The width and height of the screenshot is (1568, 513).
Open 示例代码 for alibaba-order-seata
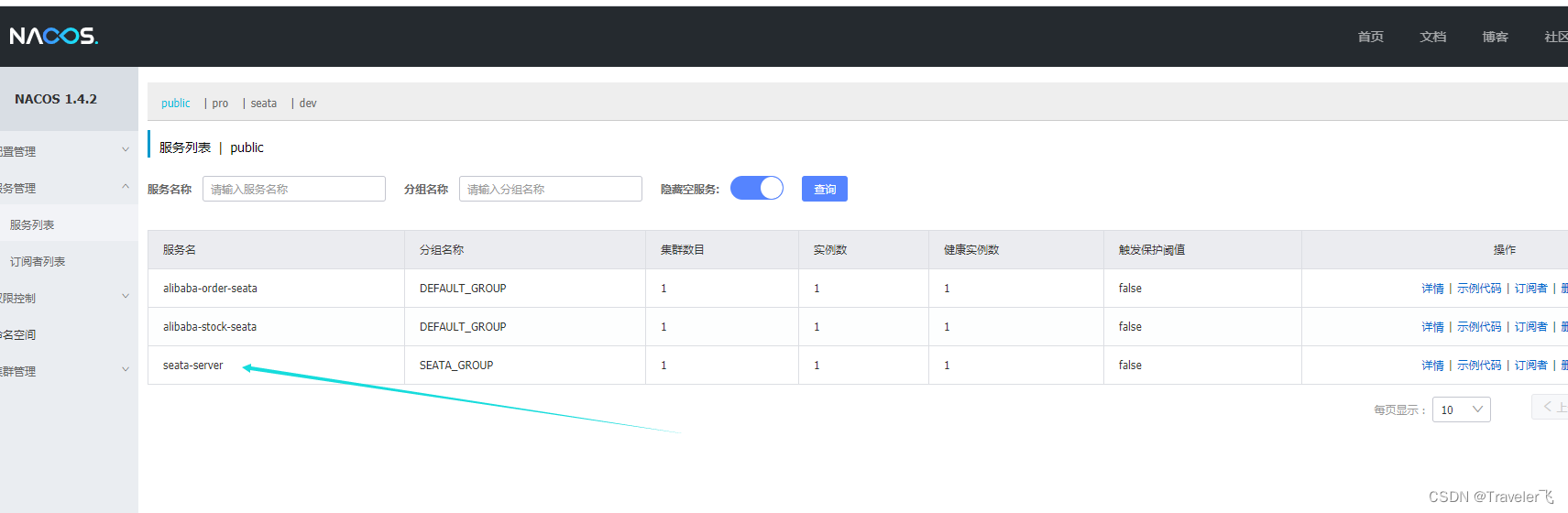[x=1479, y=288]
